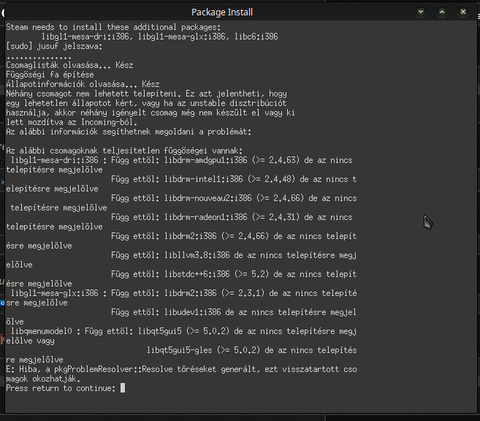480x421 pixels.
Task: Click the Package Install title text
Action: [222, 12]
